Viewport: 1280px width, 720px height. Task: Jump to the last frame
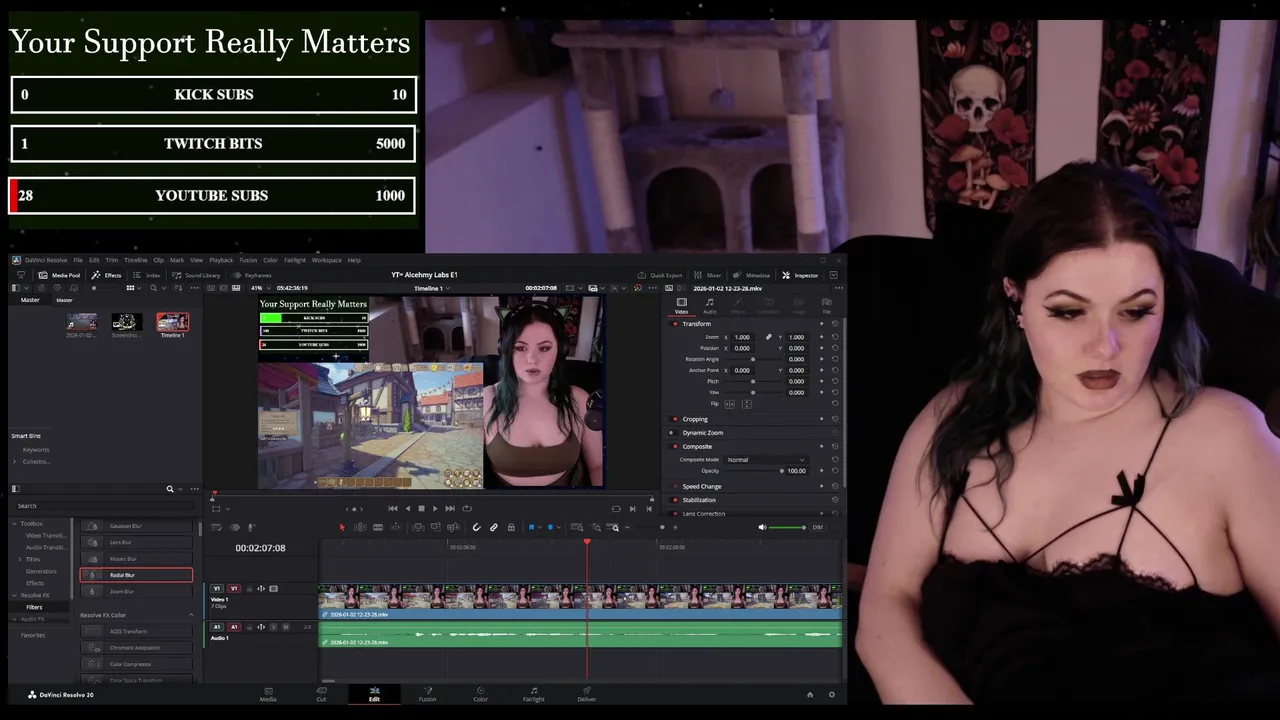click(450, 508)
